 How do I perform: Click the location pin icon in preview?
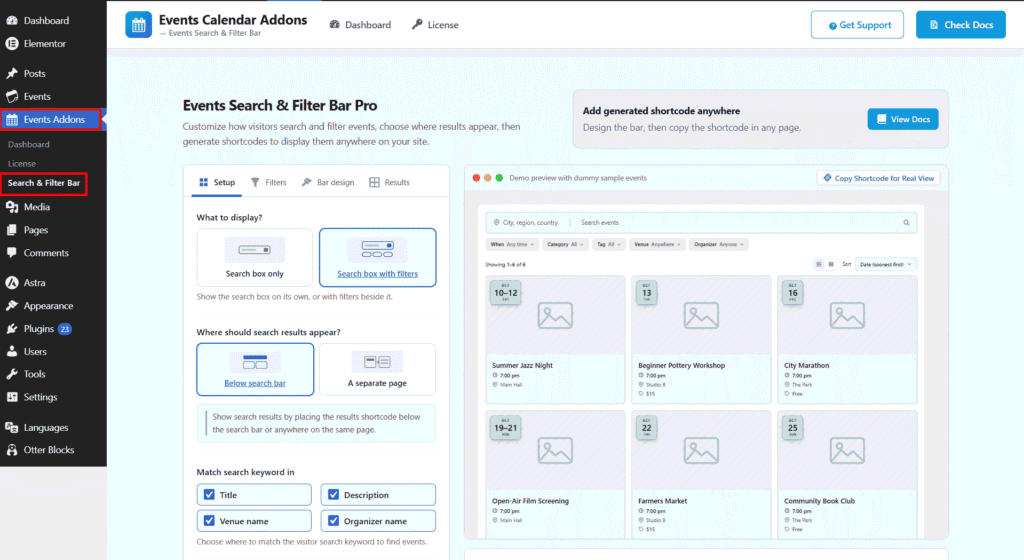(x=496, y=223)
